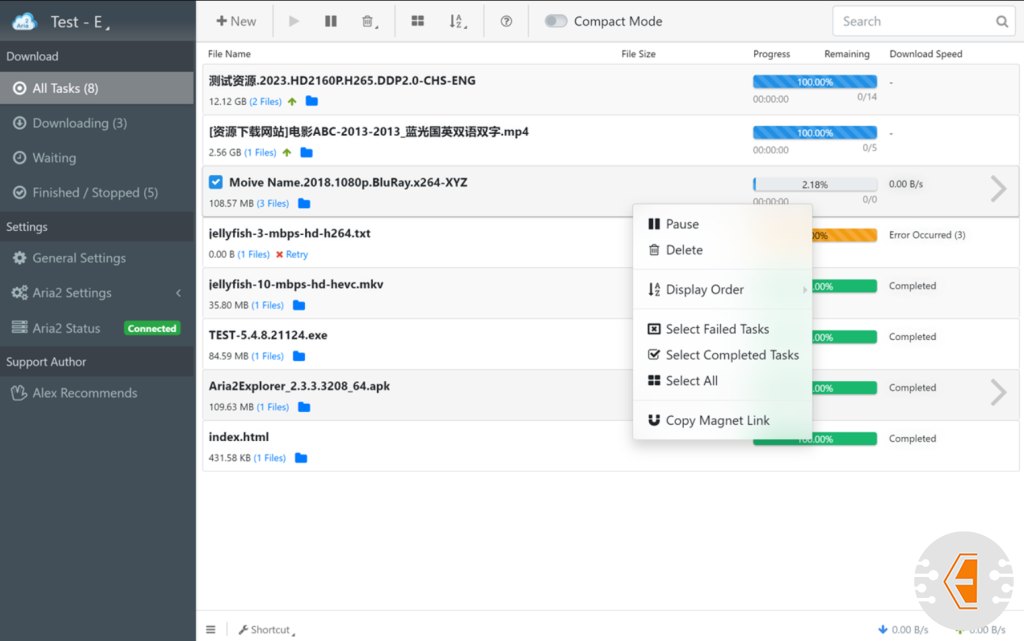This screenshot has height=641, width=1024.
Task: Click into the Search input field
Action: (910, 21)
